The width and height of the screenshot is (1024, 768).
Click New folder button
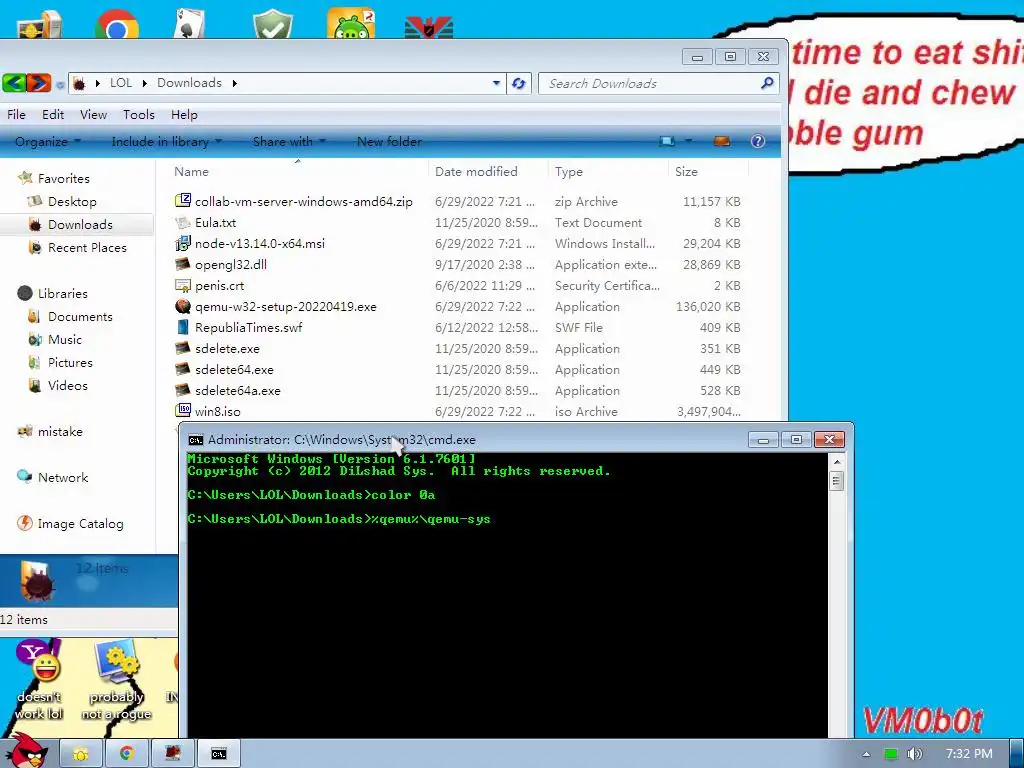click(389, 141)
